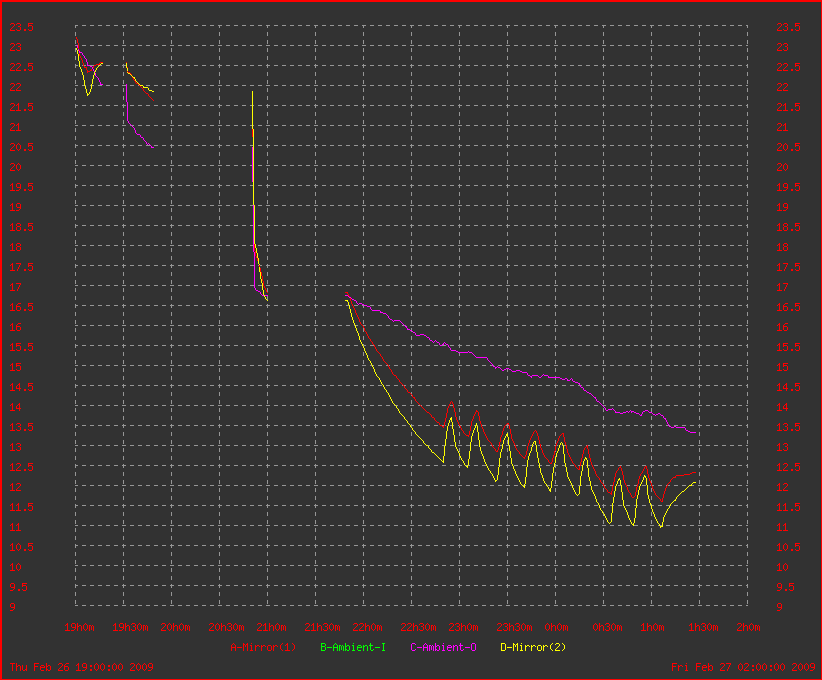This screenshot has height=680, width=822.
Task: Click the 16.5 value on the right axis
Action: click(x=788, y=307)
